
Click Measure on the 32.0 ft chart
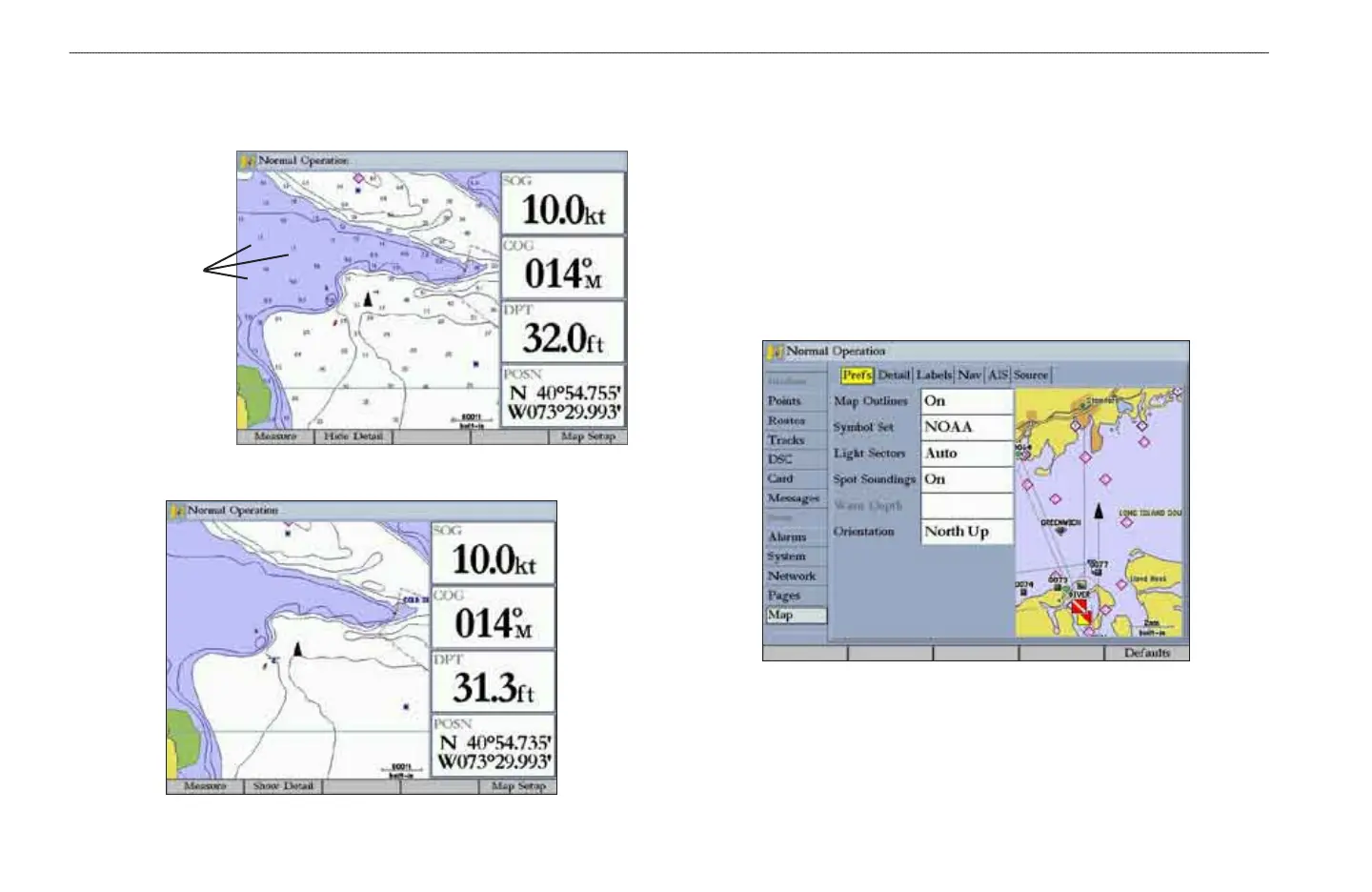pyautogui.click(x=275, y=436)
